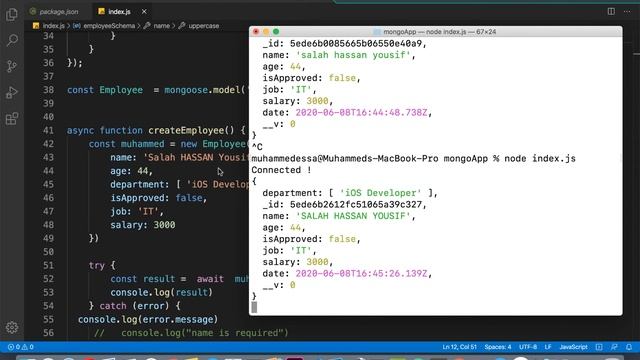640x360 pixels.
Task: Change the UTF-8 file encoding
Action: click(528, 347)
